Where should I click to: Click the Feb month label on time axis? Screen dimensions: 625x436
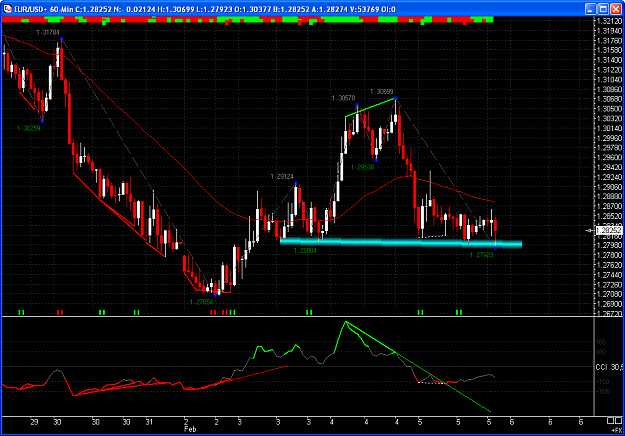tap(190, 430)
